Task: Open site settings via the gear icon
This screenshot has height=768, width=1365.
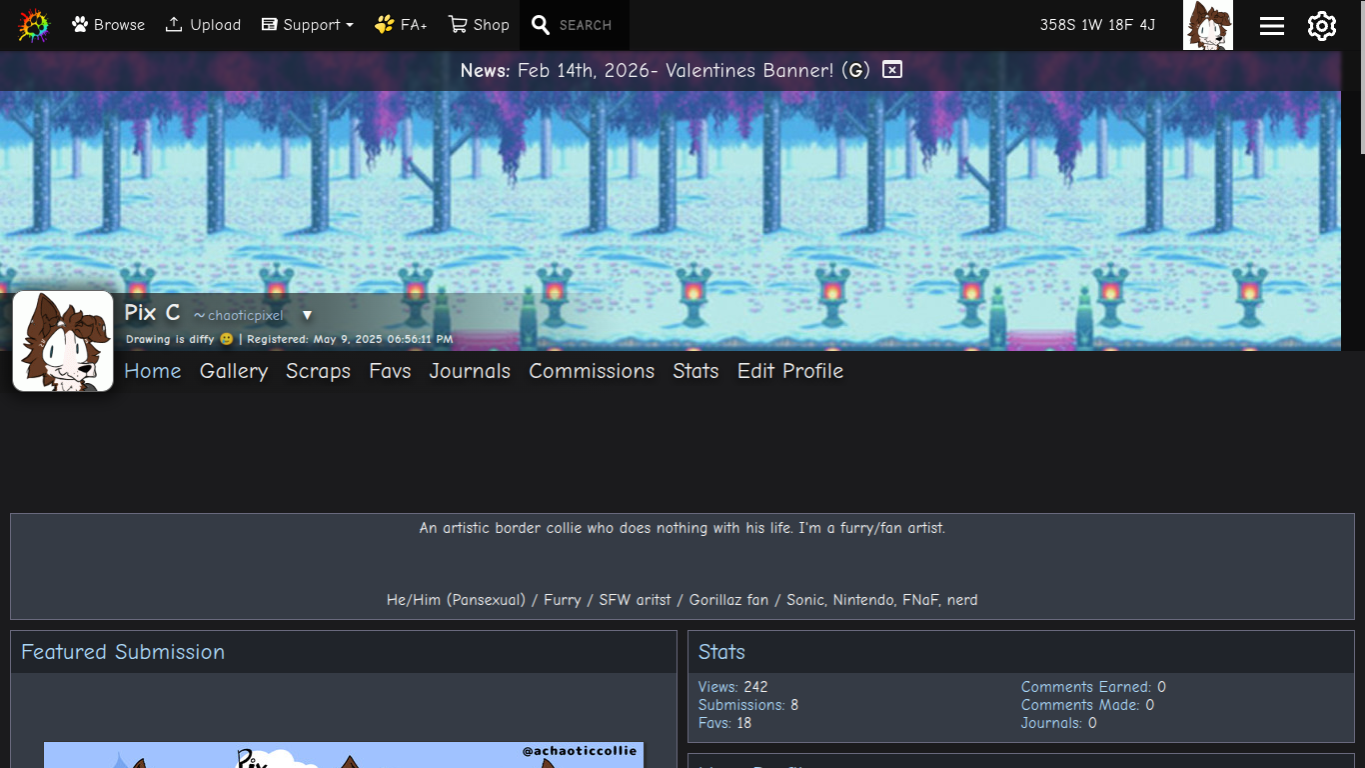Action: pyautogui.click(x=1321, y=25)
